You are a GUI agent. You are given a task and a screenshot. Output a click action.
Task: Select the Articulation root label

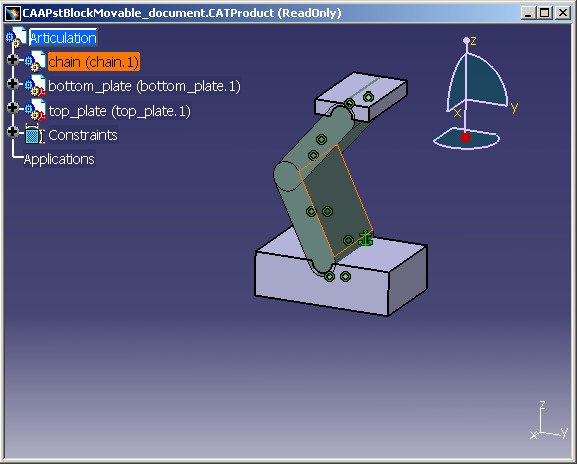(63, 38)
